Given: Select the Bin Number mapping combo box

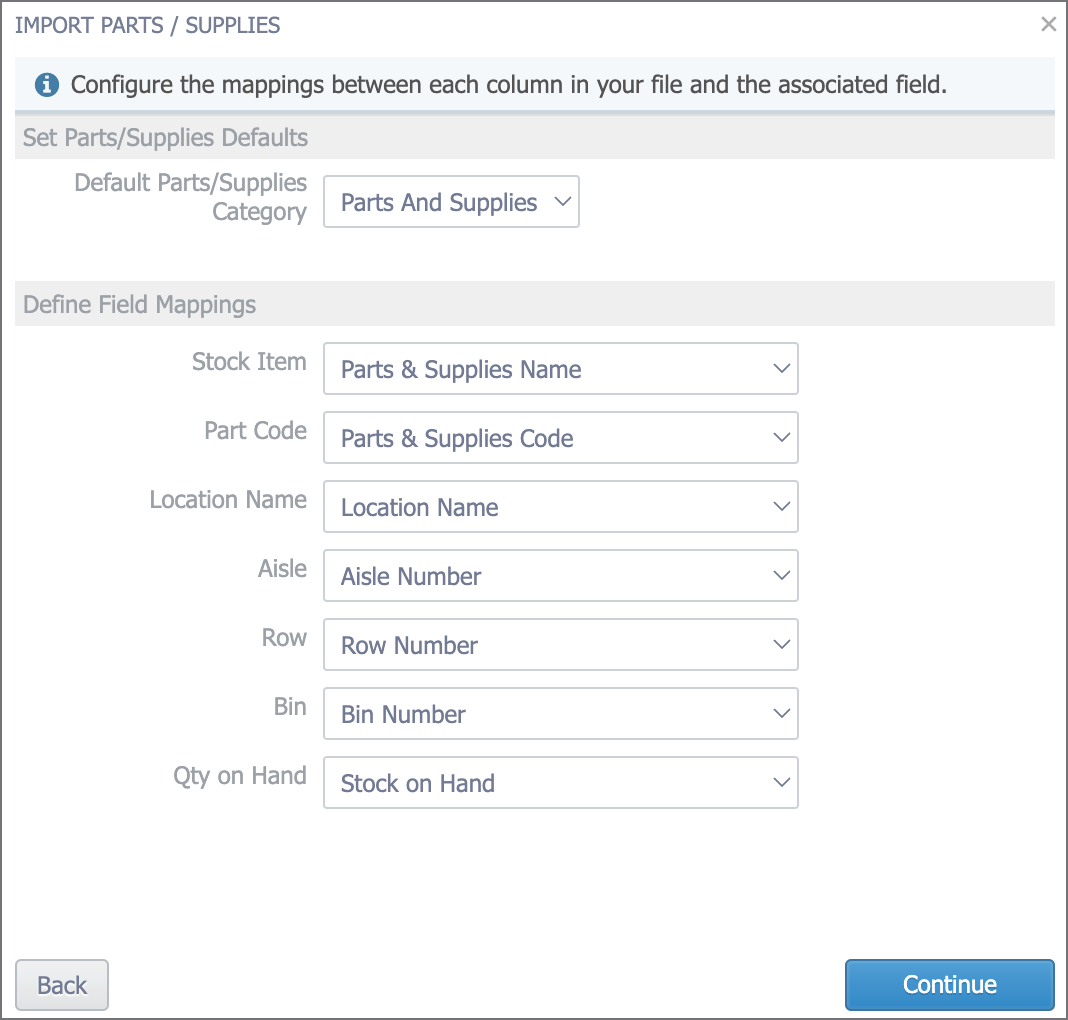Looking at the screenshot, I should (x=561, y=714).
